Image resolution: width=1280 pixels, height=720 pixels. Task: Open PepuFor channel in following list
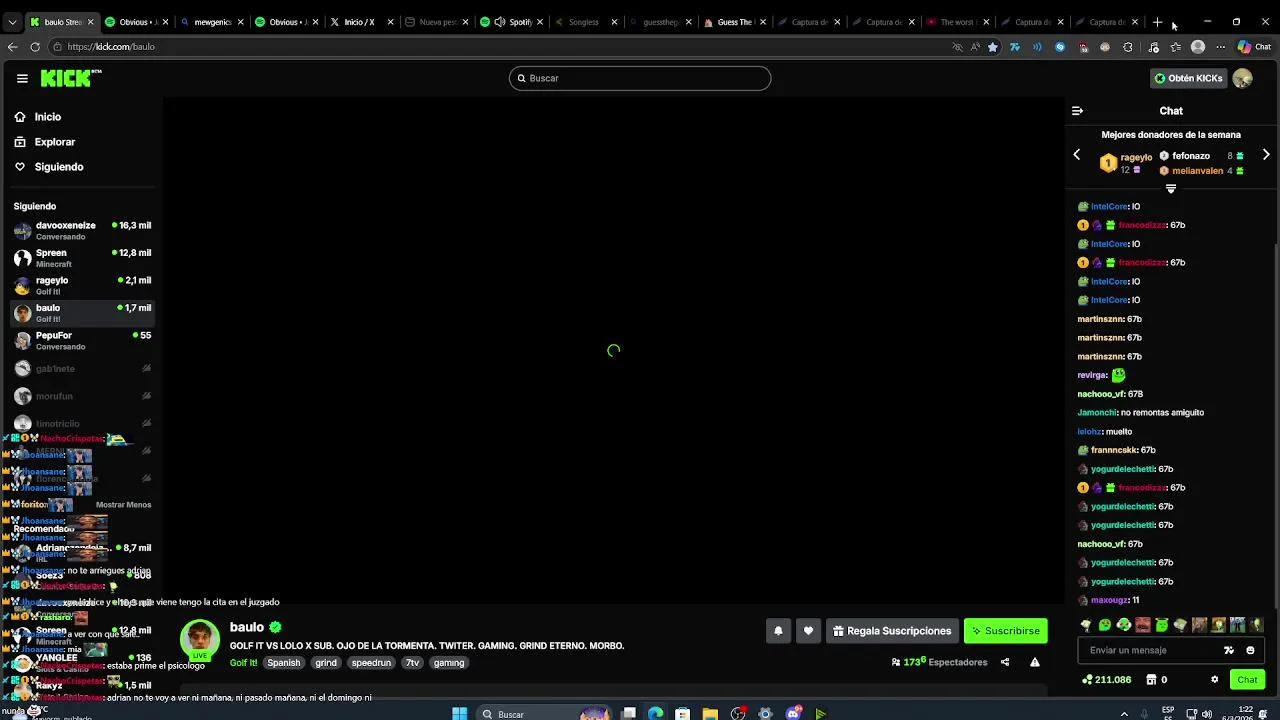82,341
